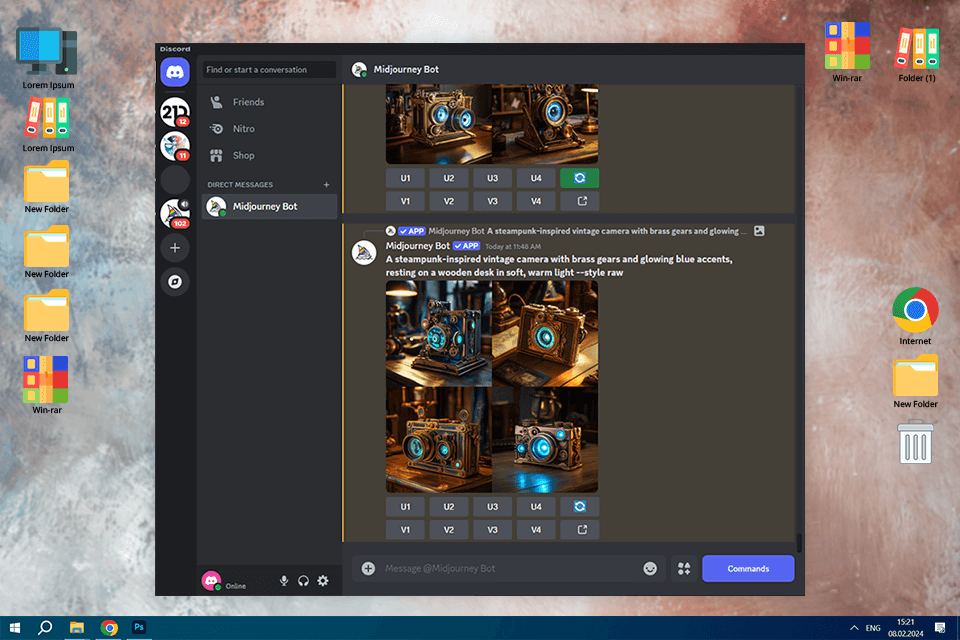Click V1 button under the lower image grid
The height and width of the screenshot is (640, 960).
405,530
